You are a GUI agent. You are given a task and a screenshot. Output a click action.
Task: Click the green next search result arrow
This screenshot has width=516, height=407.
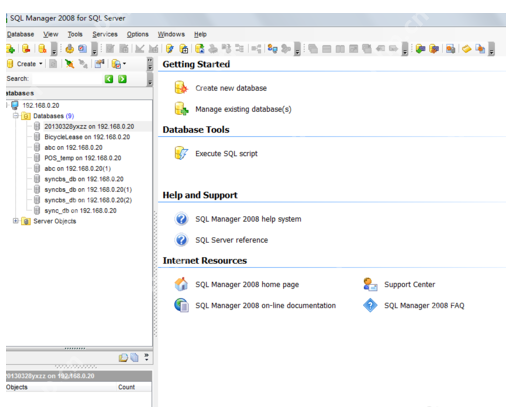[x=122, y=79]
